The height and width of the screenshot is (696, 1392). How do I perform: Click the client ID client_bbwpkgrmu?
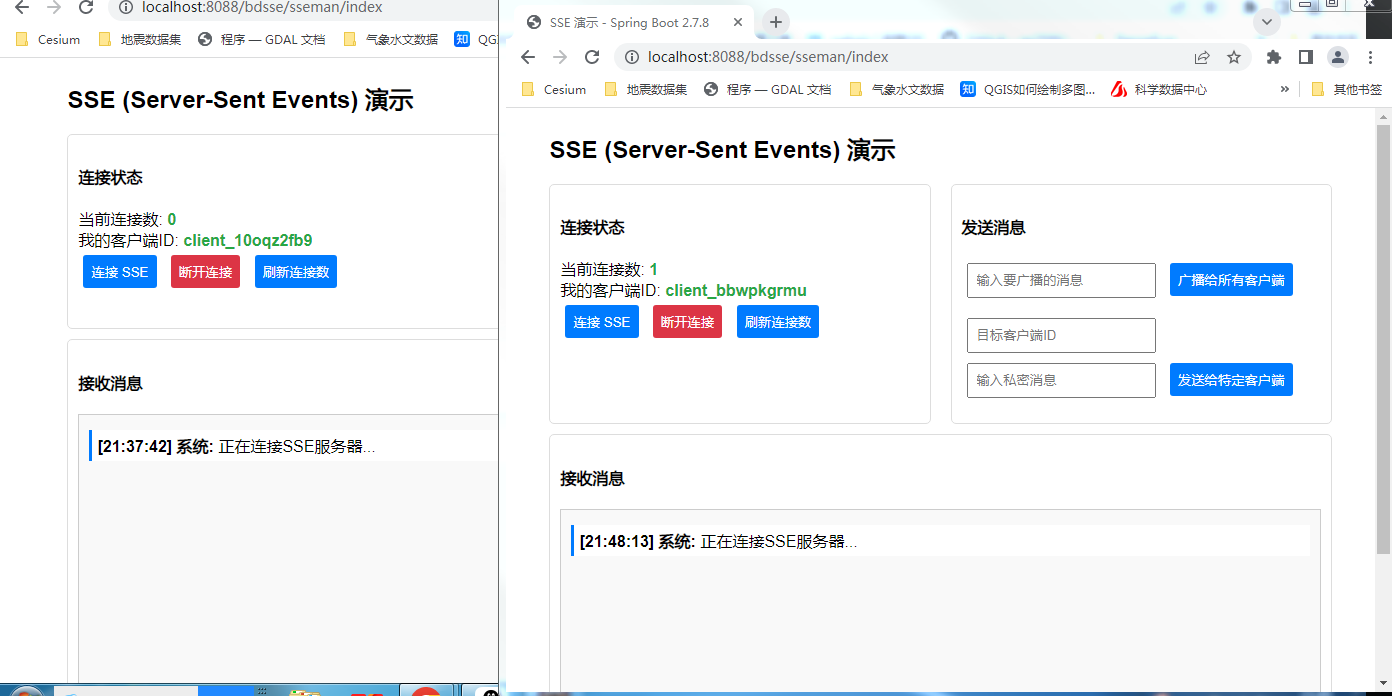736,291
